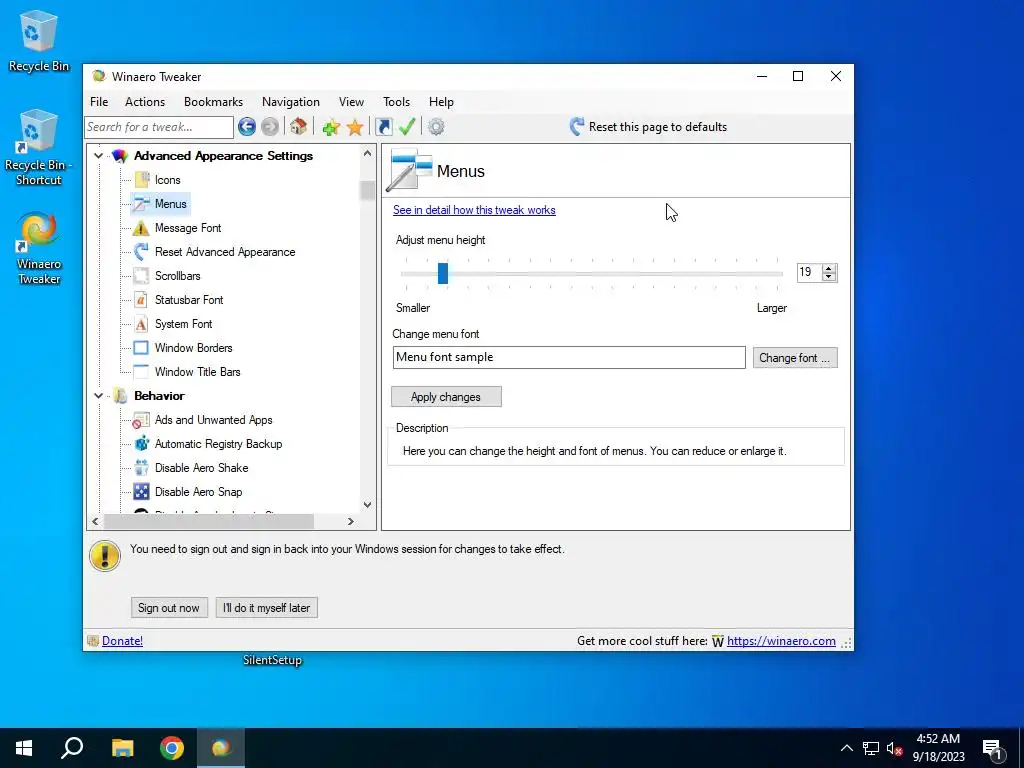Collapse the Advanced Appearance Settings group
1024x768 pixels.
pyautogui.click(x=99, y=155)
